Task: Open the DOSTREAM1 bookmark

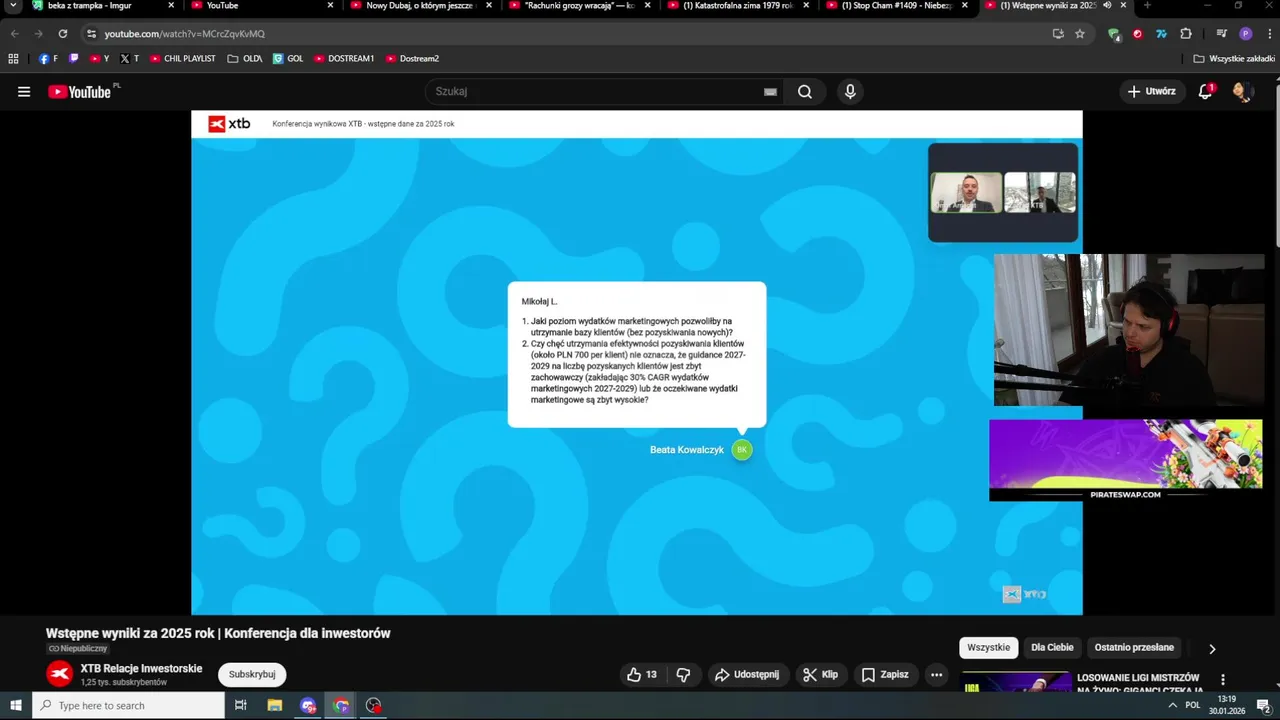Action: (344, 59)
